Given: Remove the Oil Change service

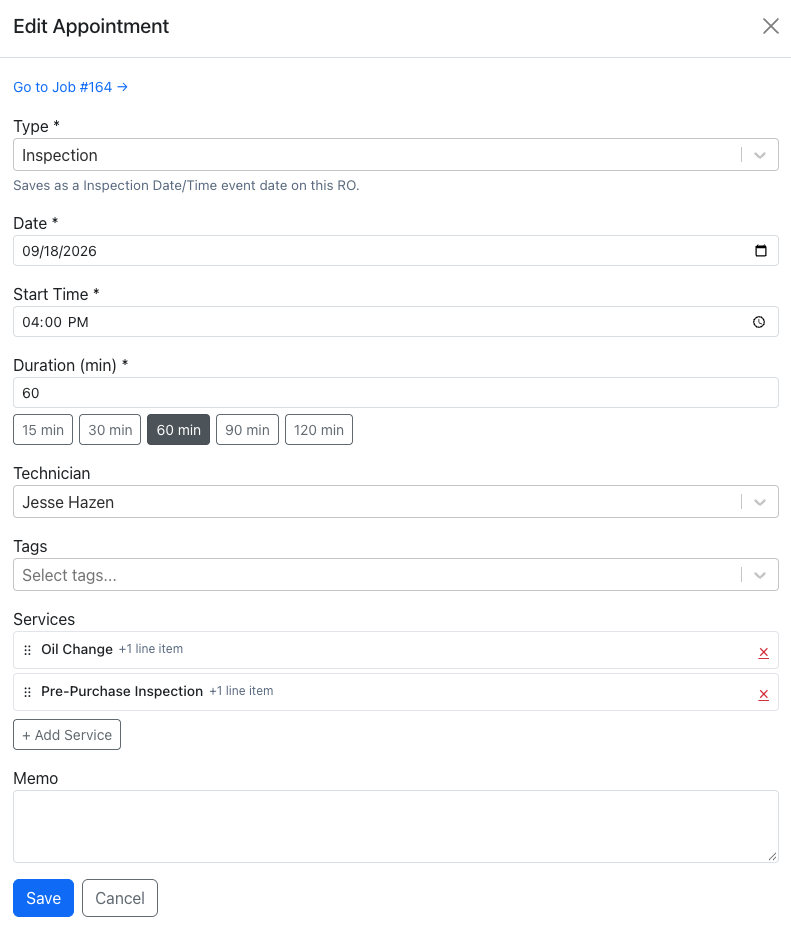Looking at the screenshot, I should (763, 652).
